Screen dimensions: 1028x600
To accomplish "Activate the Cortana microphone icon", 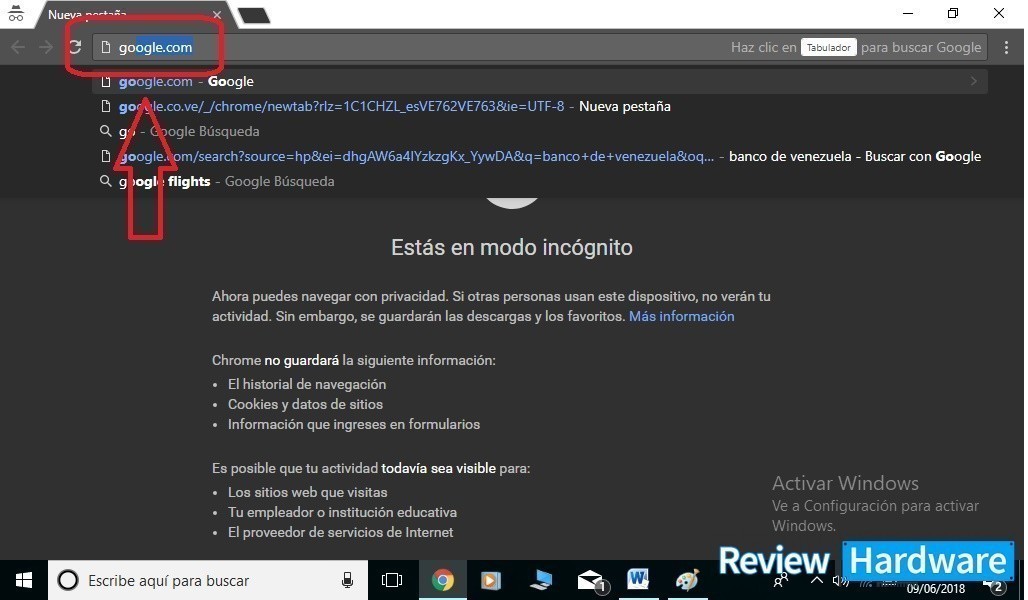I will pyautogui.click(x=347, y=580).
